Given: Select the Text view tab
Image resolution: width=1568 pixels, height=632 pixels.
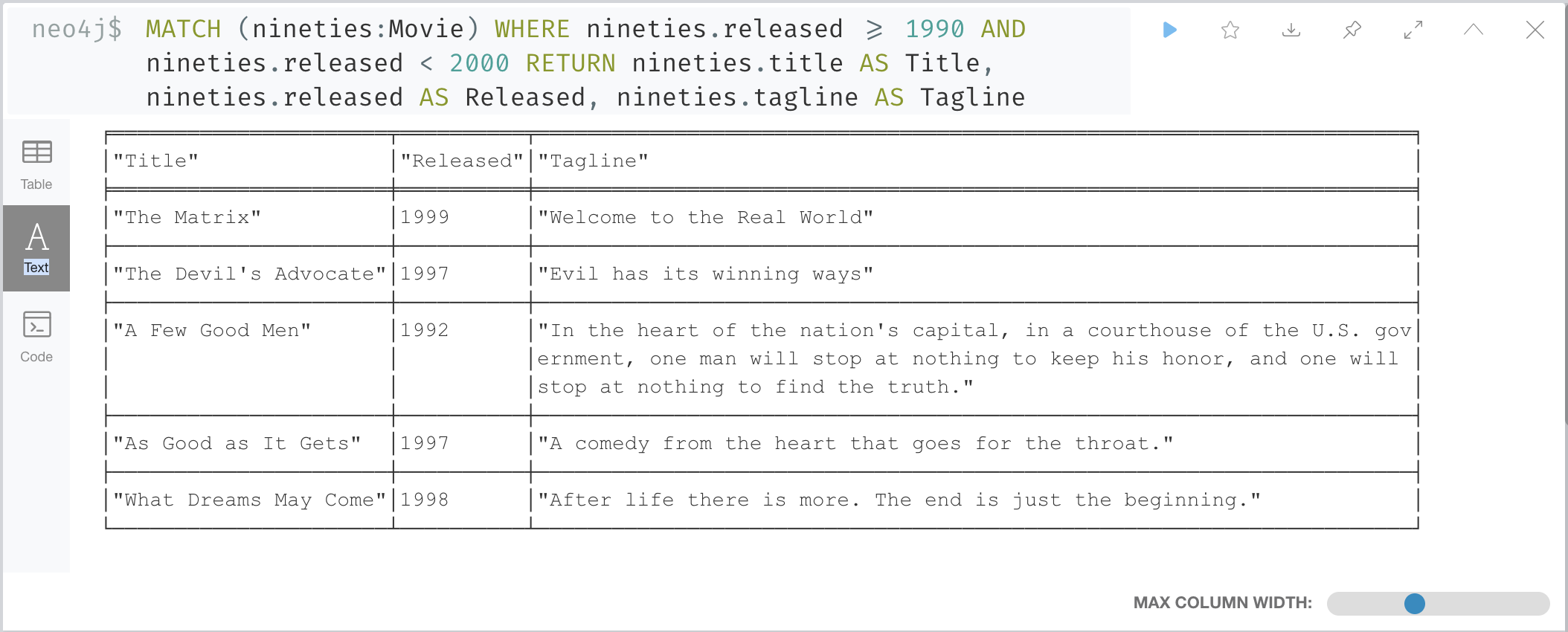Looking at the screenshot, I should (36, 248).
